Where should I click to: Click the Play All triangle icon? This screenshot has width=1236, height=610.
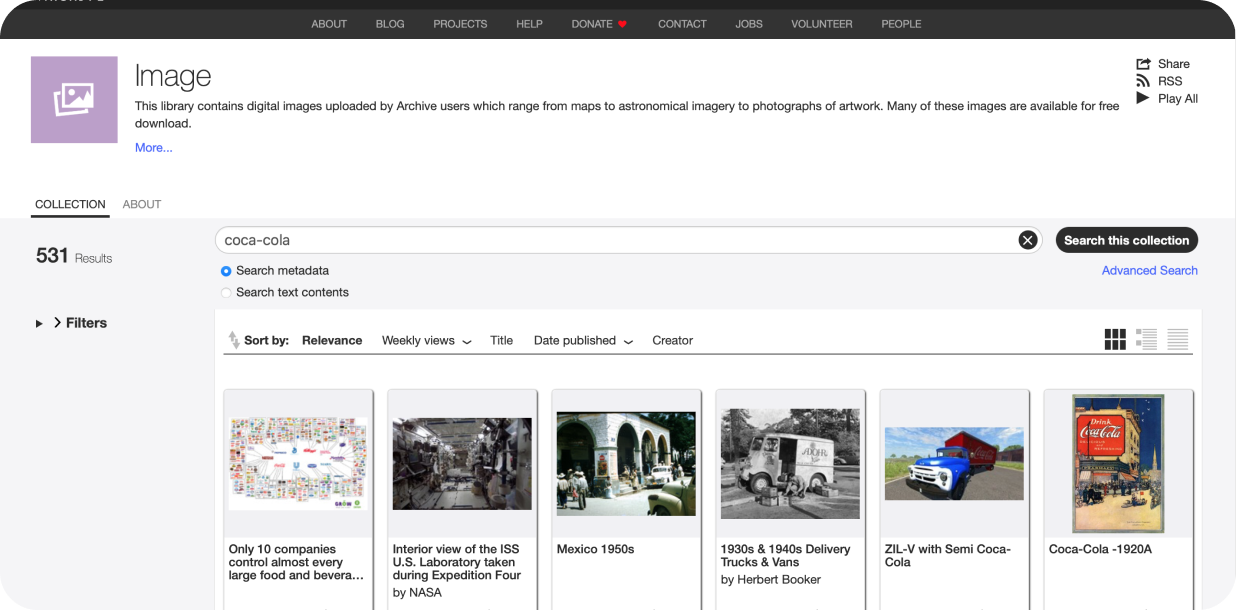point(1143,98)
